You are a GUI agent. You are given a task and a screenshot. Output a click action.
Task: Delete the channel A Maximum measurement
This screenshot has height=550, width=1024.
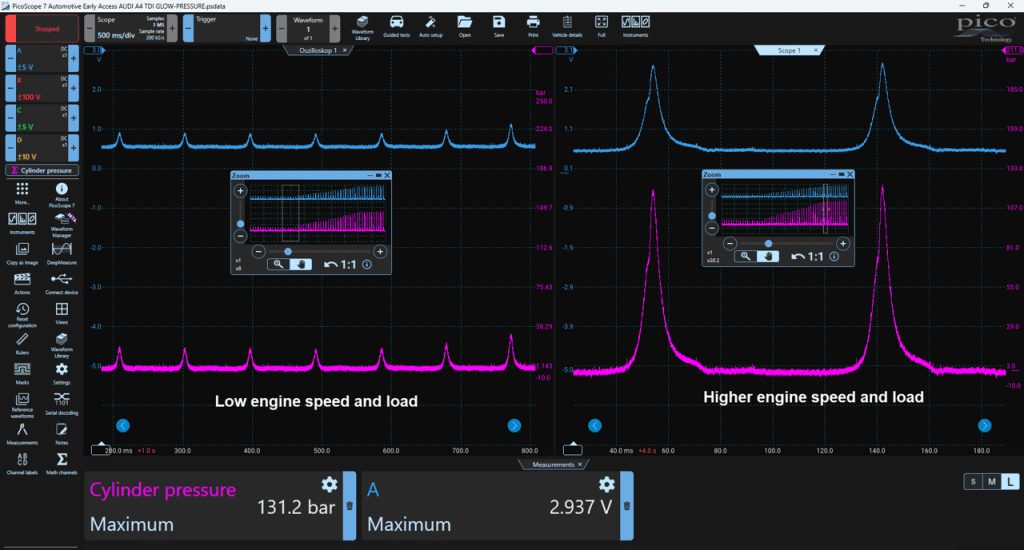627,506
